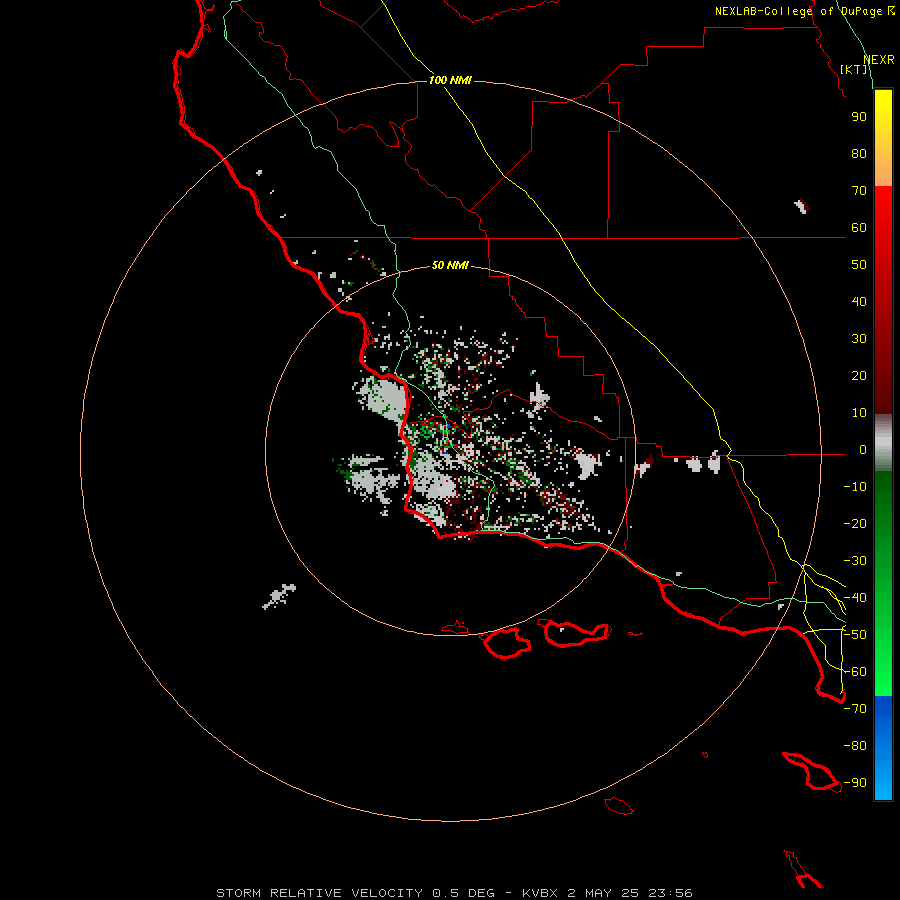Image resolution: width=900 pixels, height=900 pixels.
Task: Click the -10 value on the velocity scale
Action: coord(855,487)
